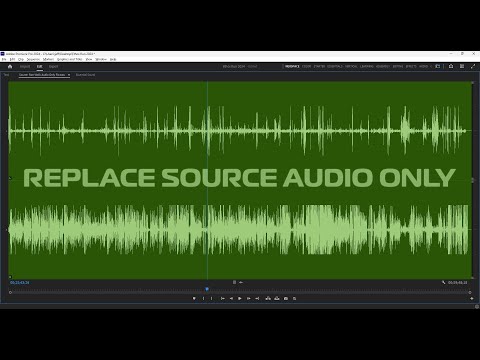Click the Workspaces panel icon

[438, 66]
